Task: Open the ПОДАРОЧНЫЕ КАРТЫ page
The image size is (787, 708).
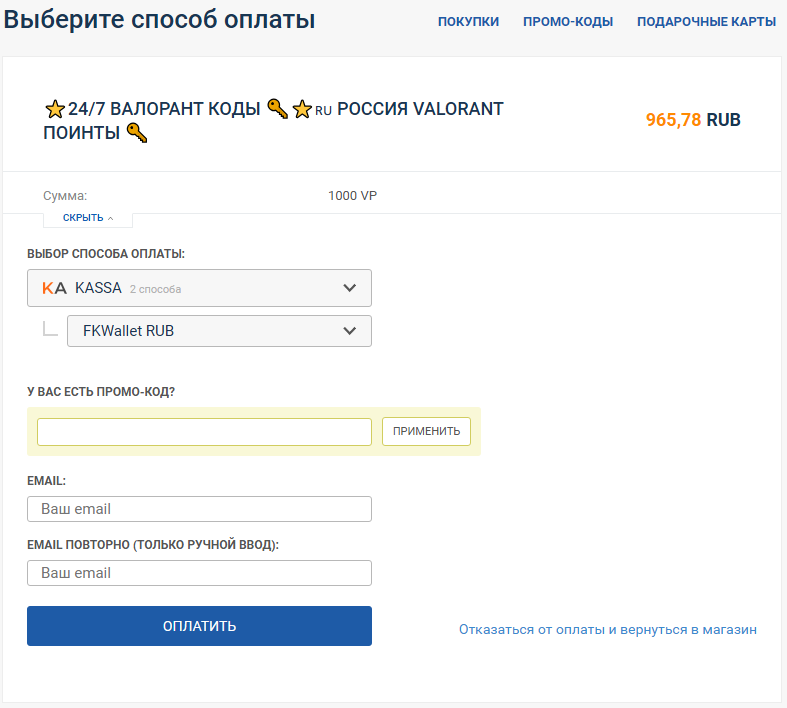Action: pyautogui.click(x=706, y=21)
